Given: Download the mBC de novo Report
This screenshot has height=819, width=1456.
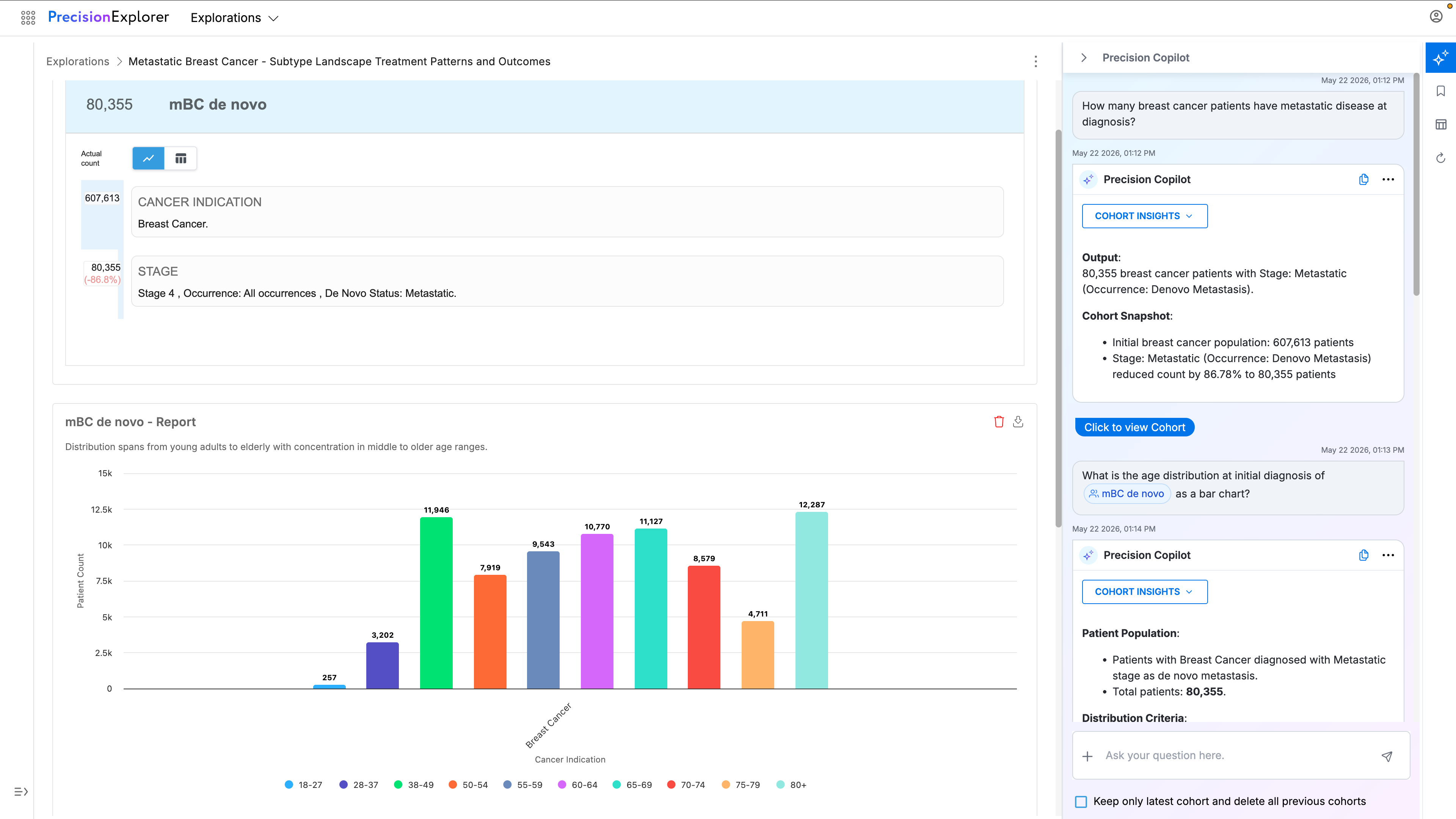Looking at the screenshot, I should [x=1018, y=422].
